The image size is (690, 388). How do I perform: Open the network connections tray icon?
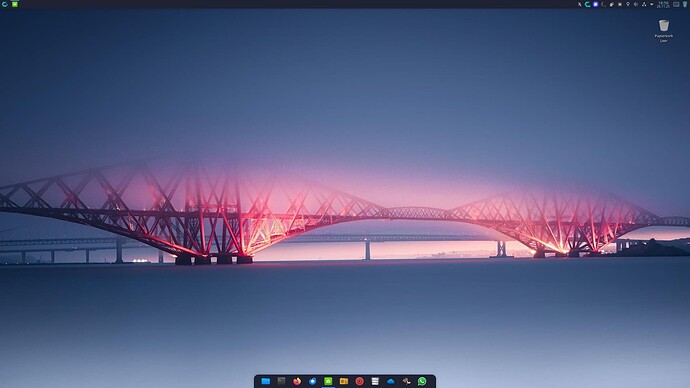click(x=644, y=4)
